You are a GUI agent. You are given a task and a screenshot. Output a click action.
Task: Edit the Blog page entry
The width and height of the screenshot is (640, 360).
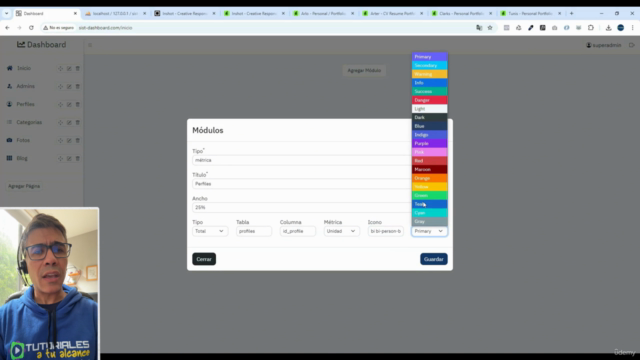[69, 158]
